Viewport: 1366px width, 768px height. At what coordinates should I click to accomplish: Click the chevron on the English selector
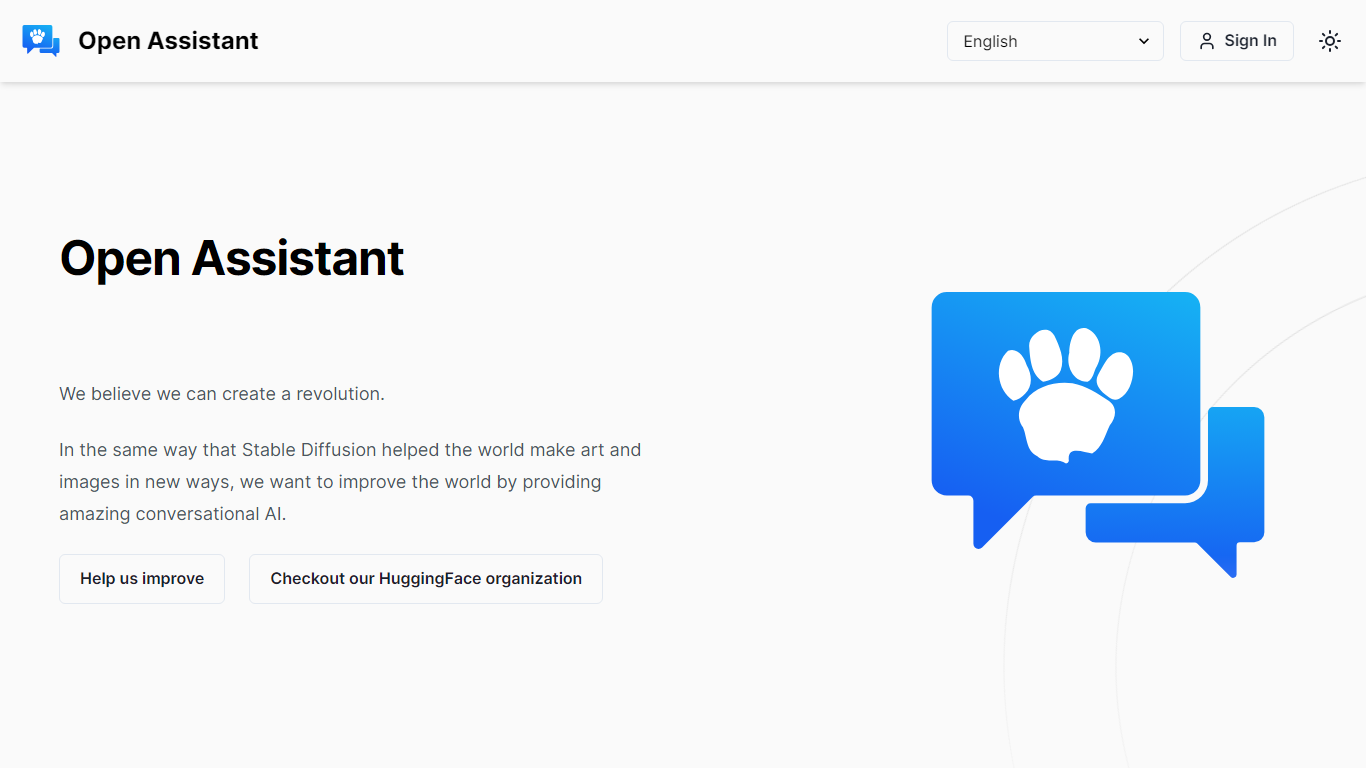pyautogui.click(x=1143, y=41)
